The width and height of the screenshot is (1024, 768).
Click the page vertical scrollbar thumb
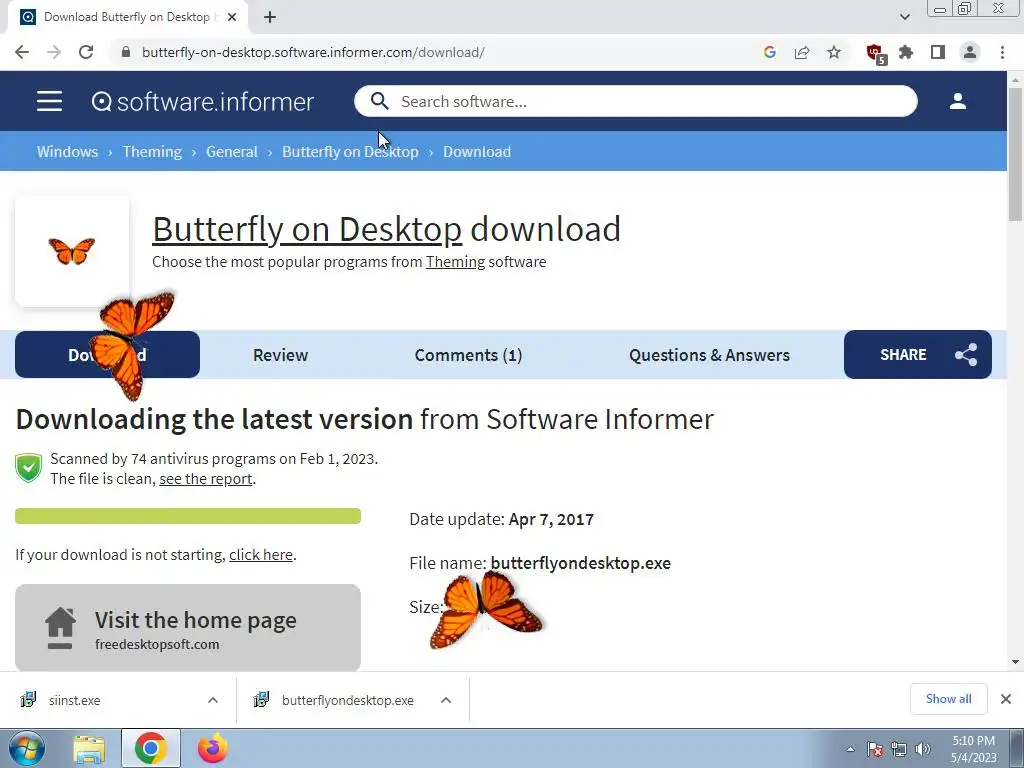tap(1015, 154)
